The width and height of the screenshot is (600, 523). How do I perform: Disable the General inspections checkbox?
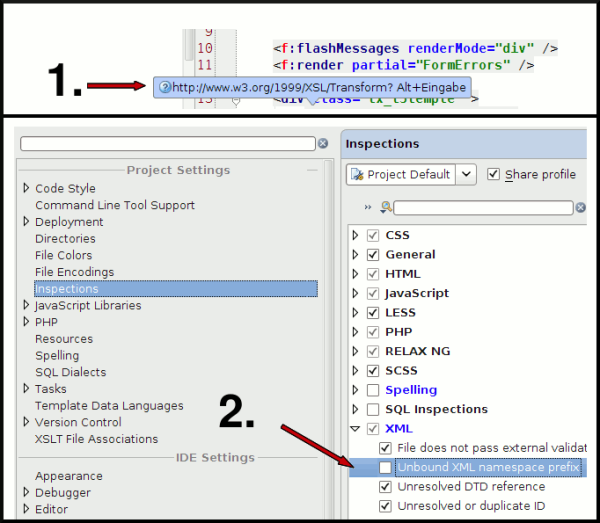[373, 254]
